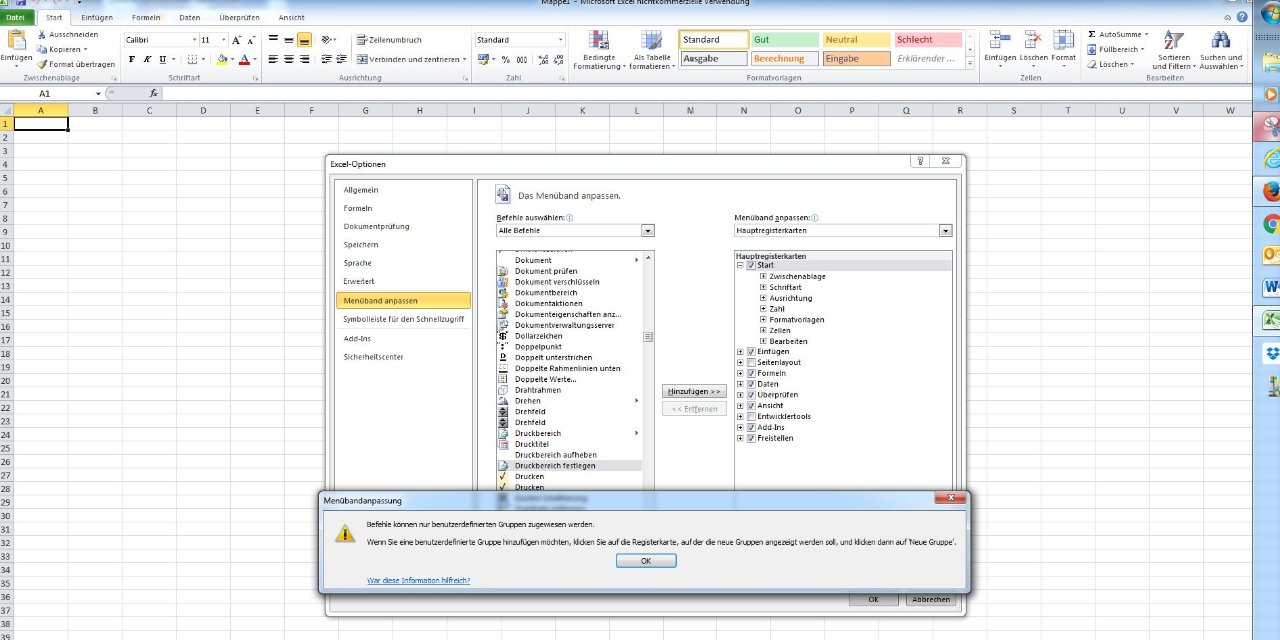Click the Zeilenumbruch wrap text button
This screenshot has width=1280, height=640.
click(389, 40)
